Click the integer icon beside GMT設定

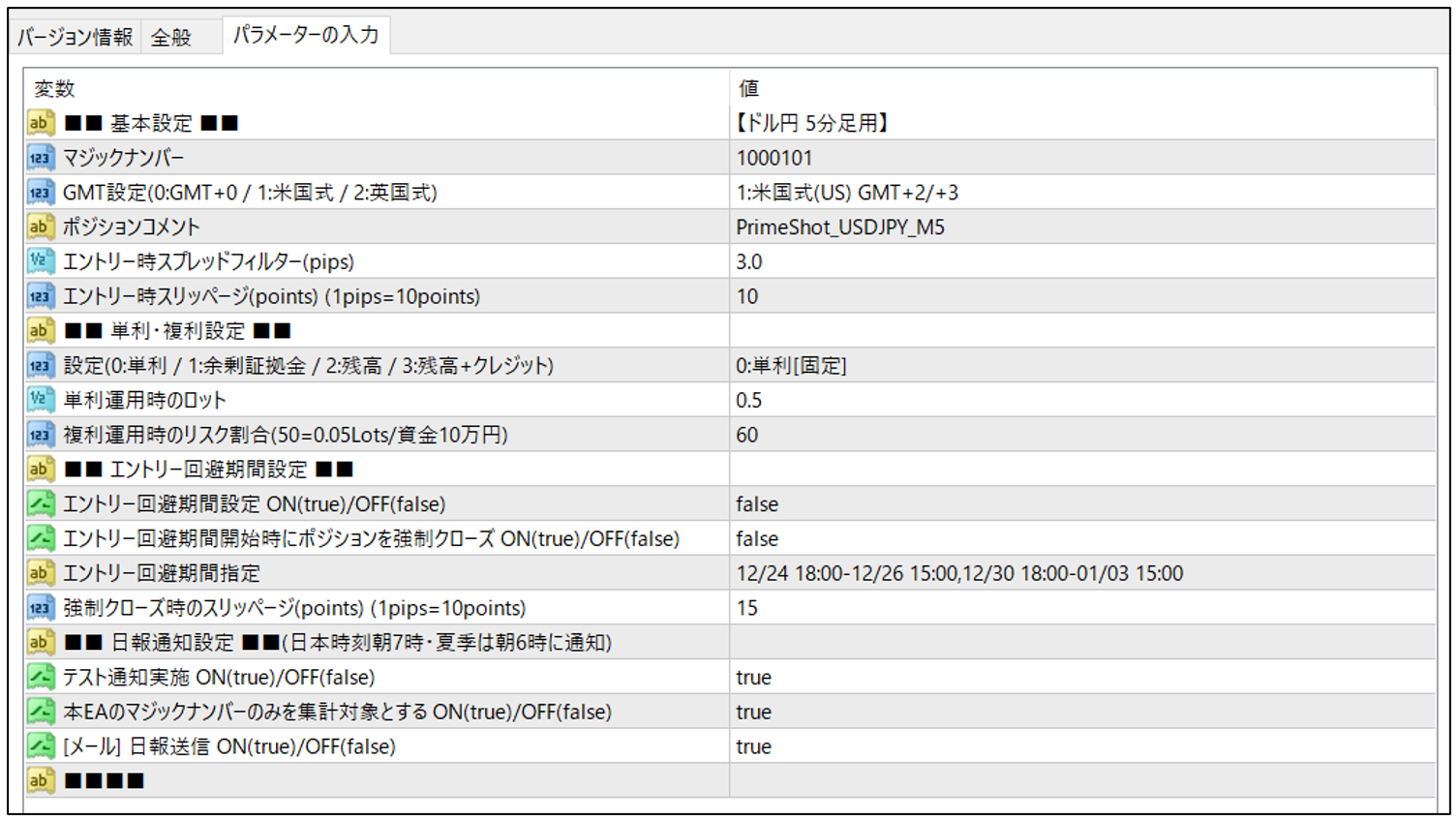pos(40,193)
